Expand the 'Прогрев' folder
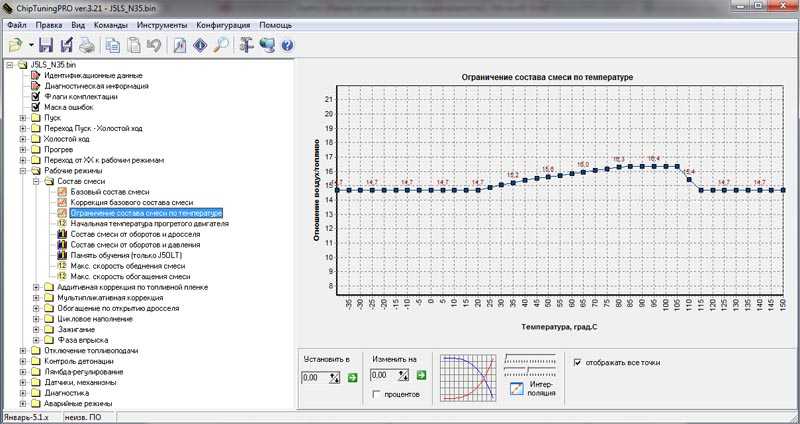Viewport: 800px width, 424px height. pyautogui.click(x=23, y=149)
